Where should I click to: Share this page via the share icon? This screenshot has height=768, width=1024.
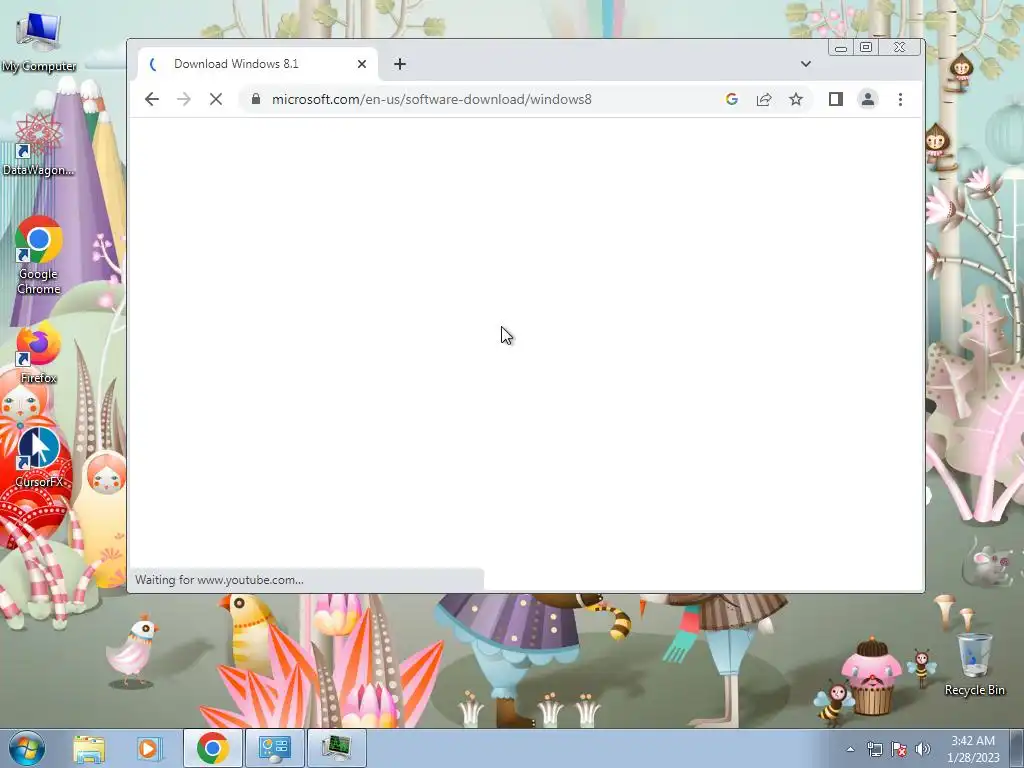tap(763, 99)
